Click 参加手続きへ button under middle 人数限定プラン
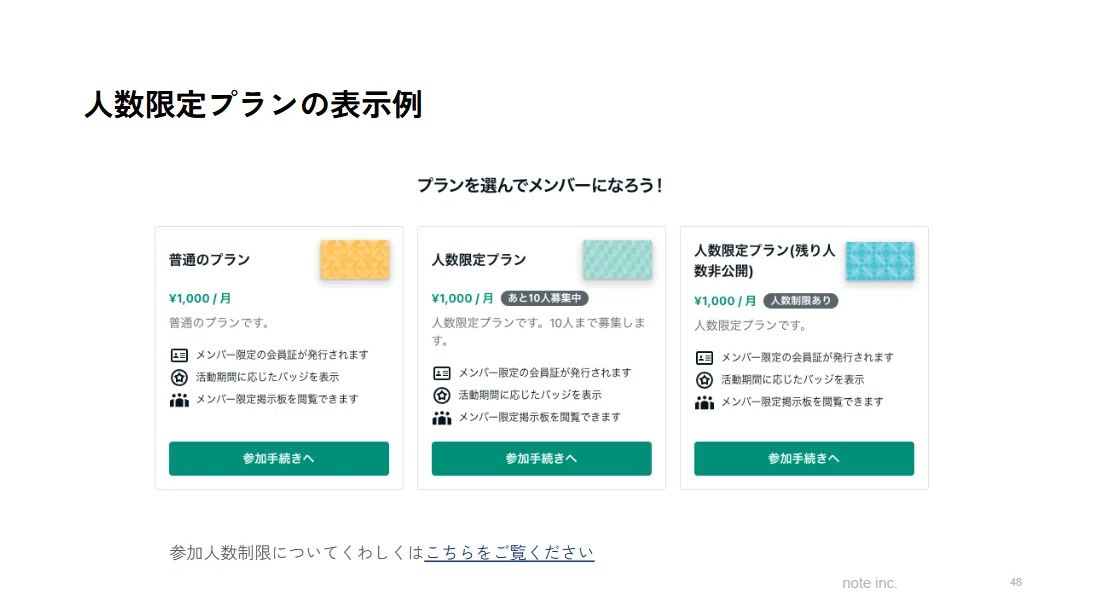This screenshot has height=615, width=1099. [x=542, y=459]
